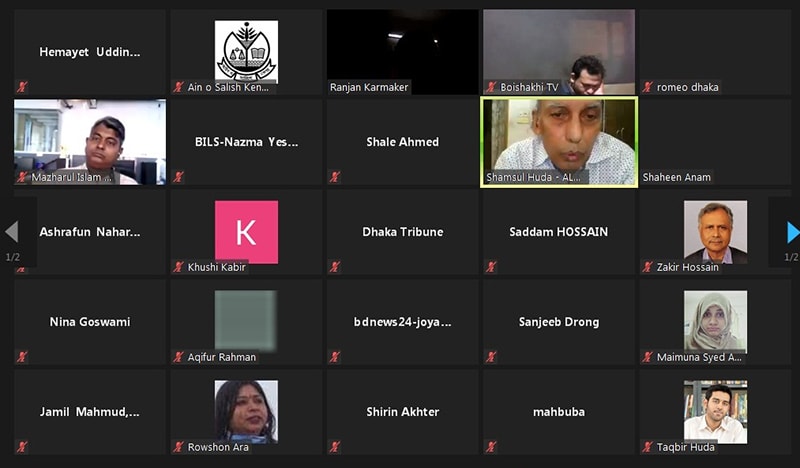Image resolution: width=800 pixels, height=468 pixels.
Task: Click muted mic icon on Hemayet Uddin tile
Action: [x=21, y=87]
